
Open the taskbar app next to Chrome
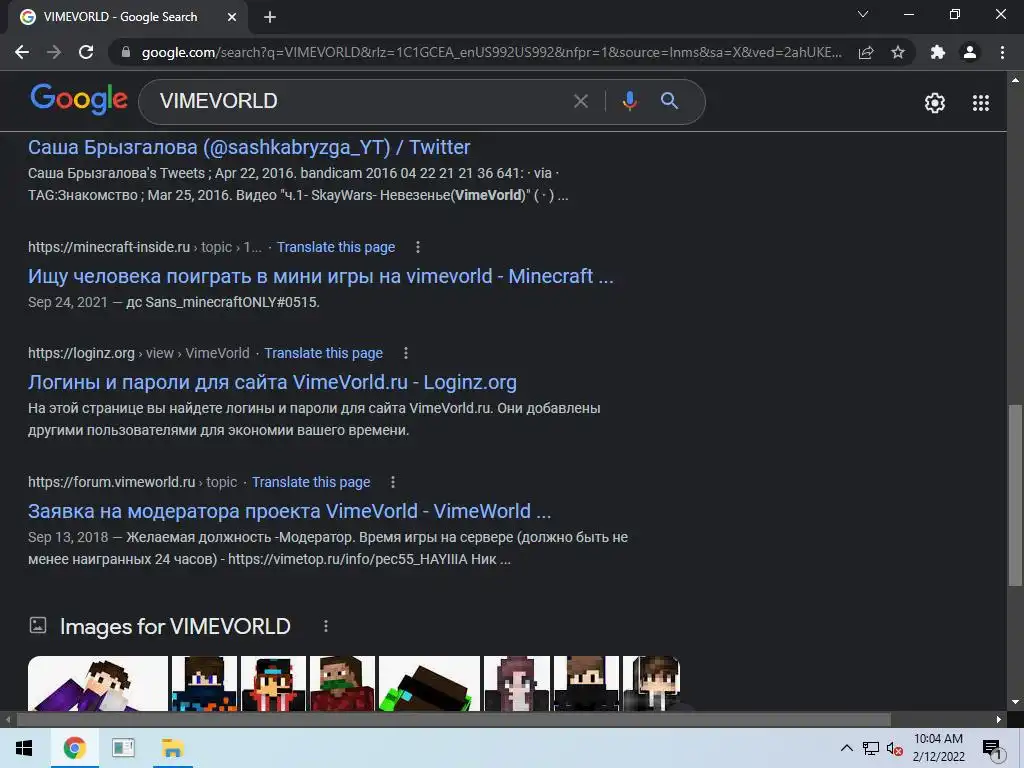tap(123, 748)
